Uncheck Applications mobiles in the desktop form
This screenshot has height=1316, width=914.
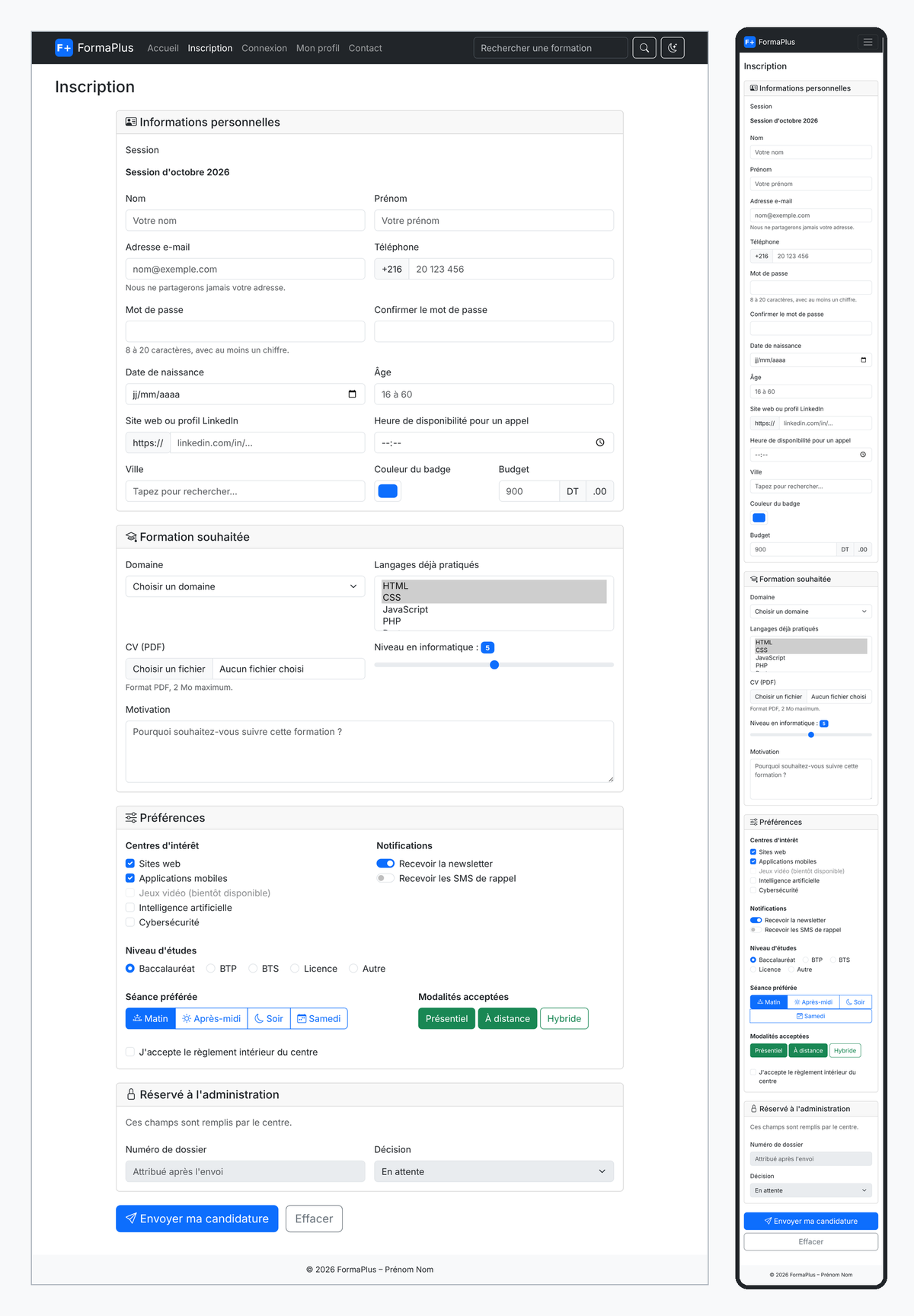(x=130, y=878)
